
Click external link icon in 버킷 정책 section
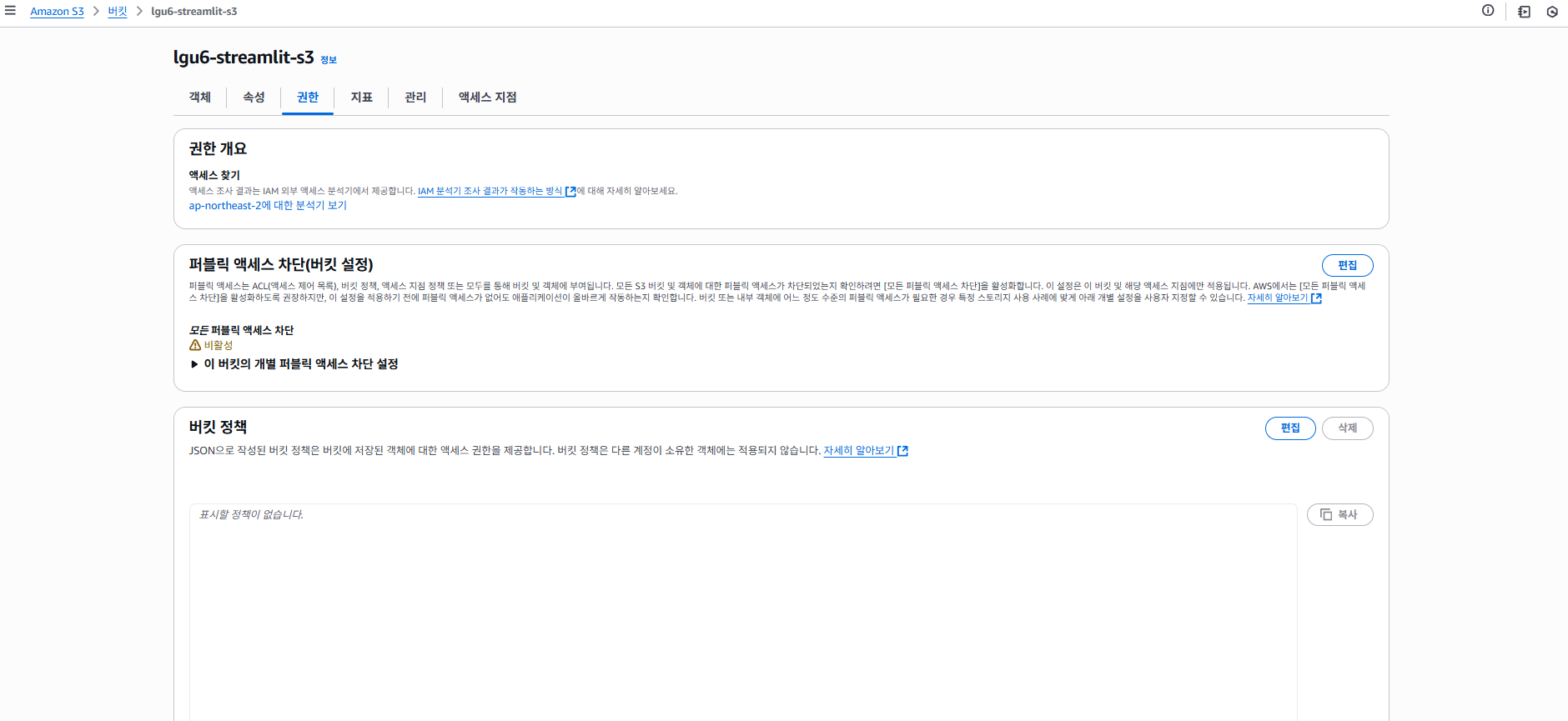tap(902, 451)
